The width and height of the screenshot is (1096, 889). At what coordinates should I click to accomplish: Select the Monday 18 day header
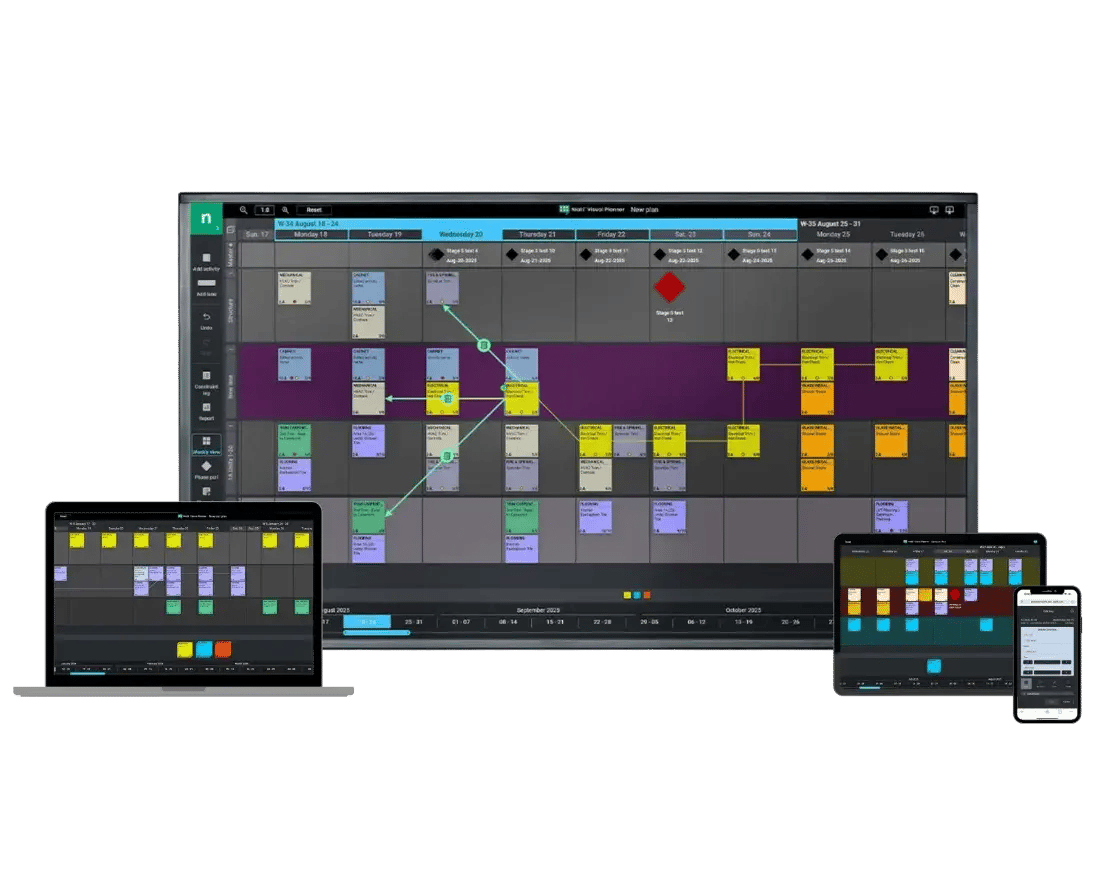pyautogui.click(x=311, y=235)
